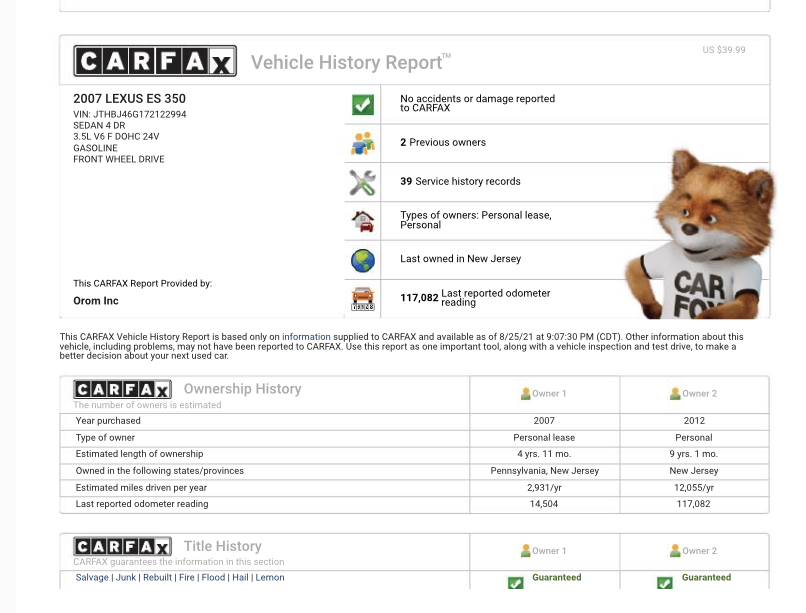
Task: Open the Rebuilt title link
Action: click(x=157, y=578)
